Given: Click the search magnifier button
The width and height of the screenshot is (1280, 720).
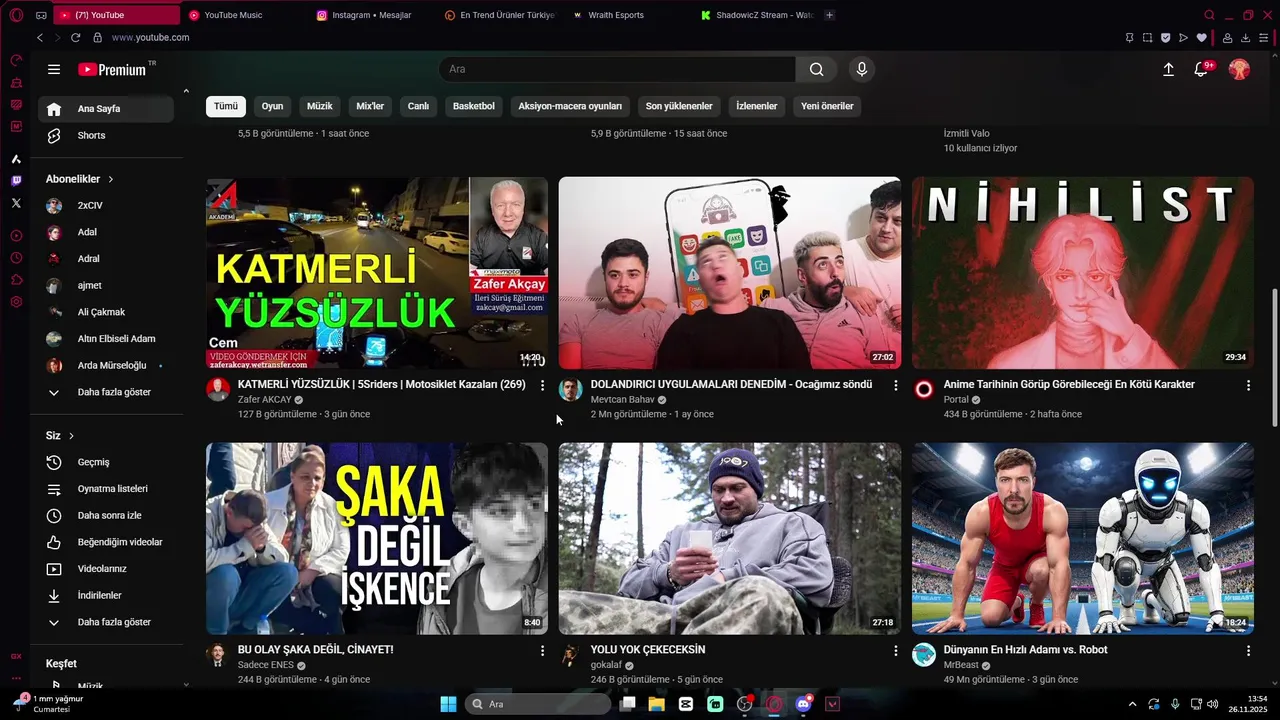Looking at the screenshot, I should (817, 69).
